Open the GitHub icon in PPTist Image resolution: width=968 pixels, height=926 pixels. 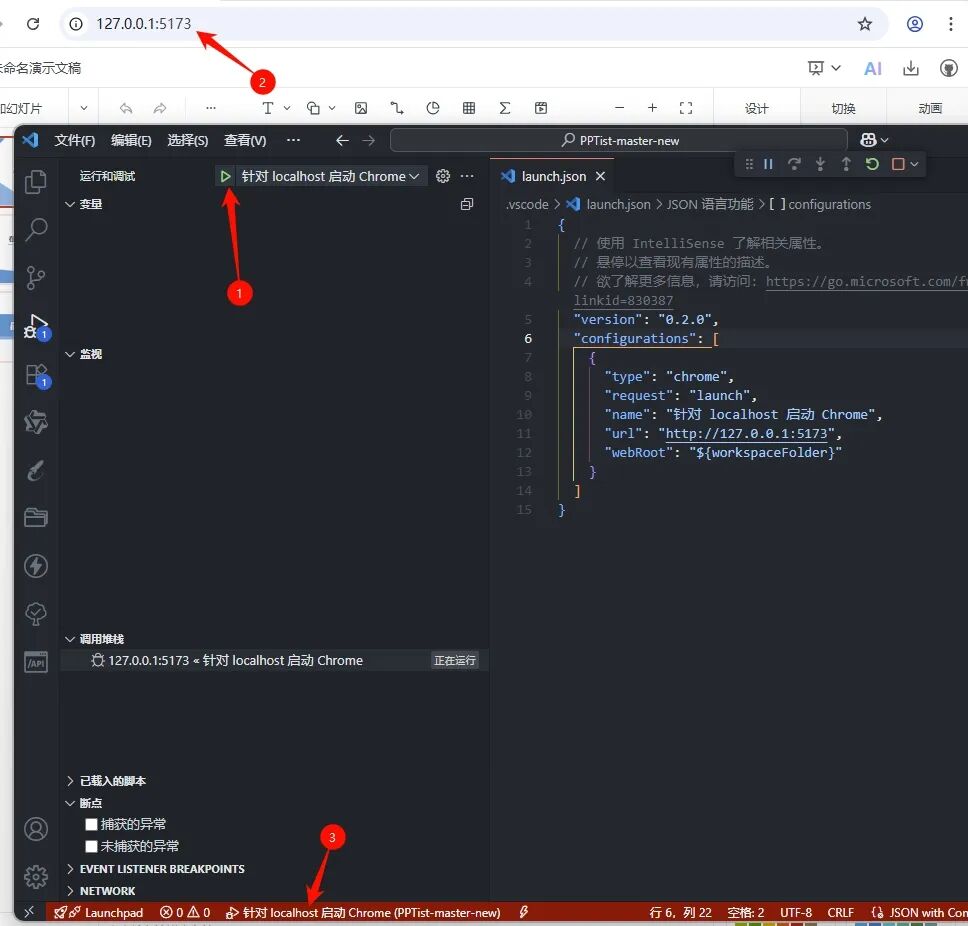(x=948, y=68)
